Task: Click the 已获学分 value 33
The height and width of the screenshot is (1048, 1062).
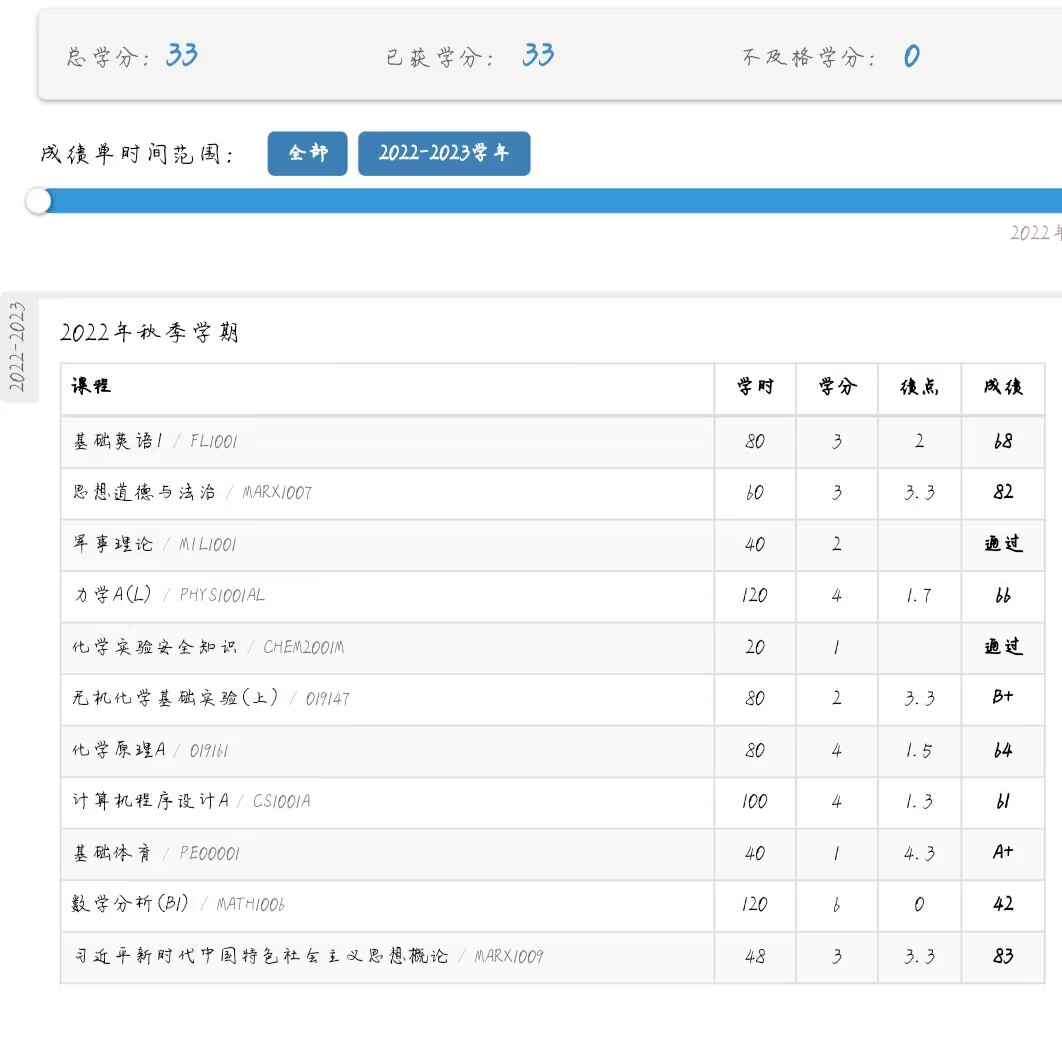Action: click(538, 56)
